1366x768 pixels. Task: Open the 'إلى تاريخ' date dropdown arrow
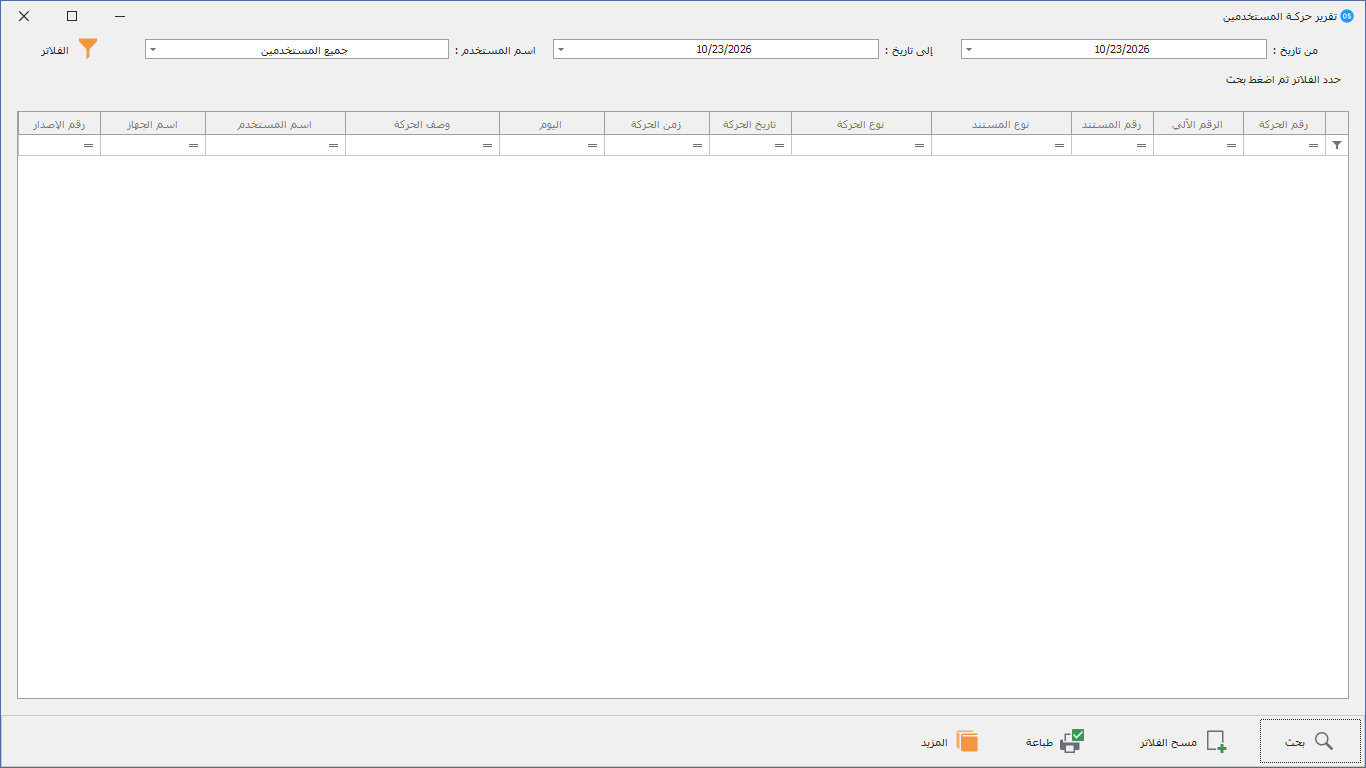pos(560,49)
